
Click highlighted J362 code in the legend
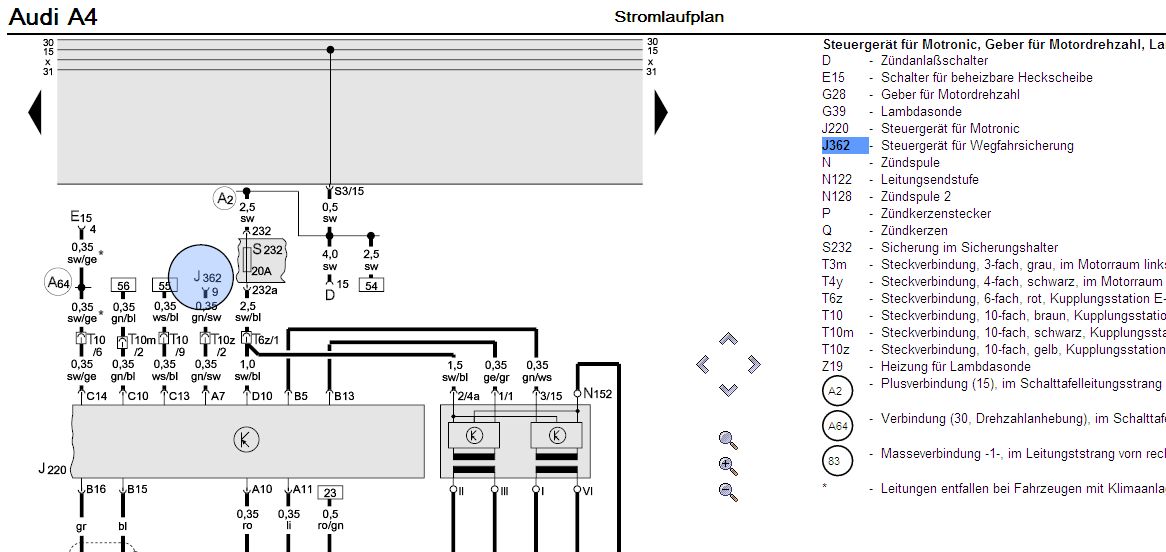tap(844, 146)
